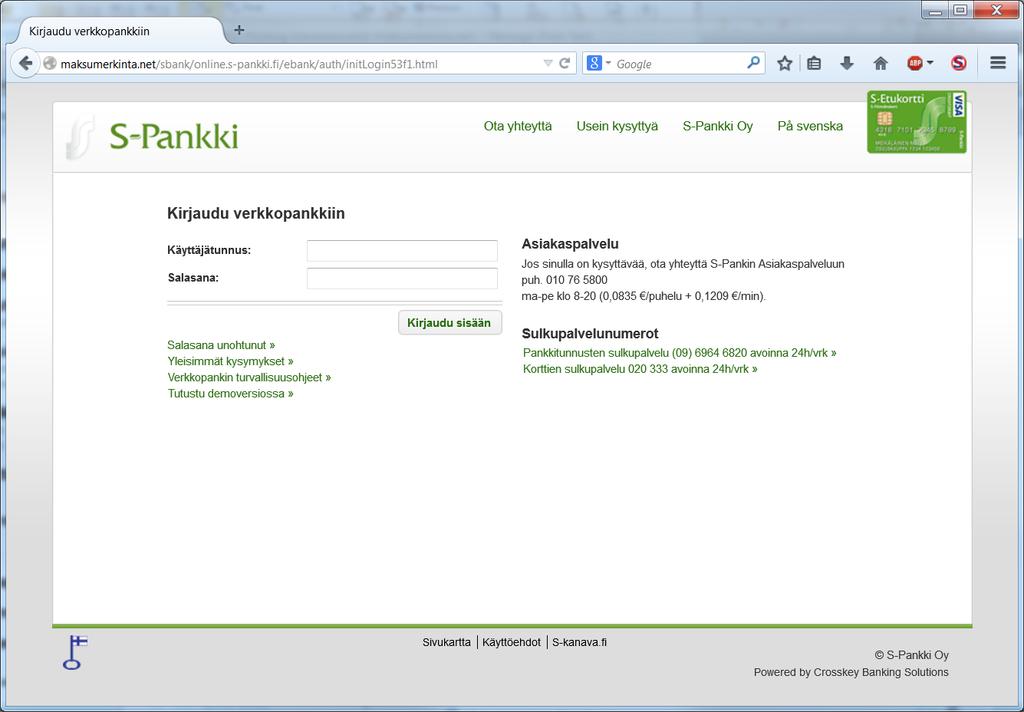Click the Kirjaudu sisään button
The height and width of the screenshot is (712, 1024).
[x=450, y=323]
